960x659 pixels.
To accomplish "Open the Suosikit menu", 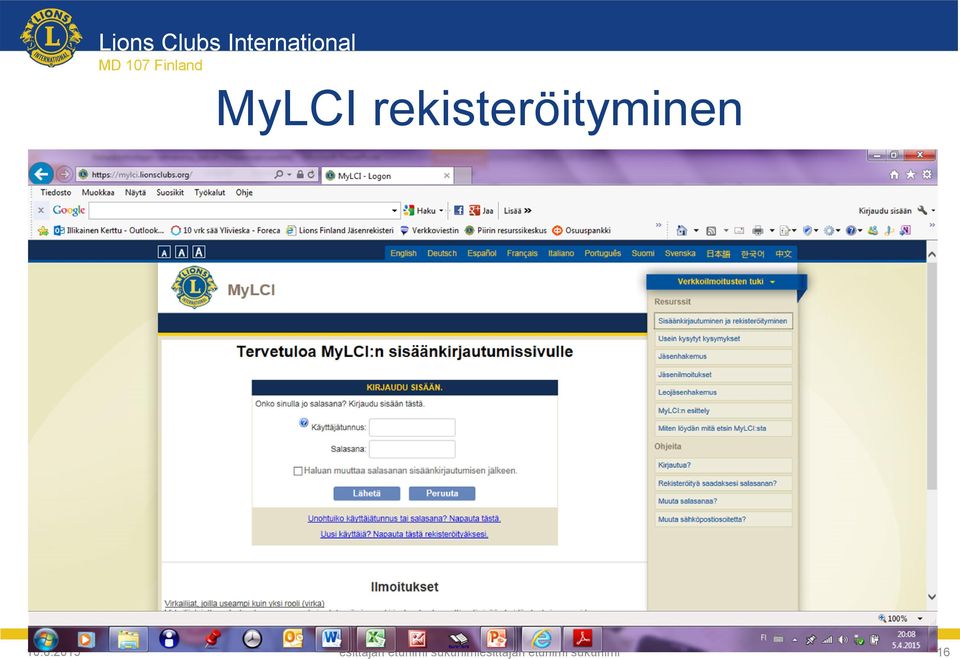I will coord(170,192).
